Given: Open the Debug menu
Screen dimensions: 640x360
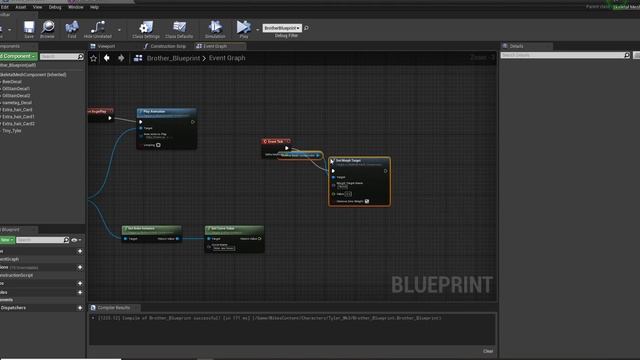Looking at the screenshot, I should (x=55, y=7).
